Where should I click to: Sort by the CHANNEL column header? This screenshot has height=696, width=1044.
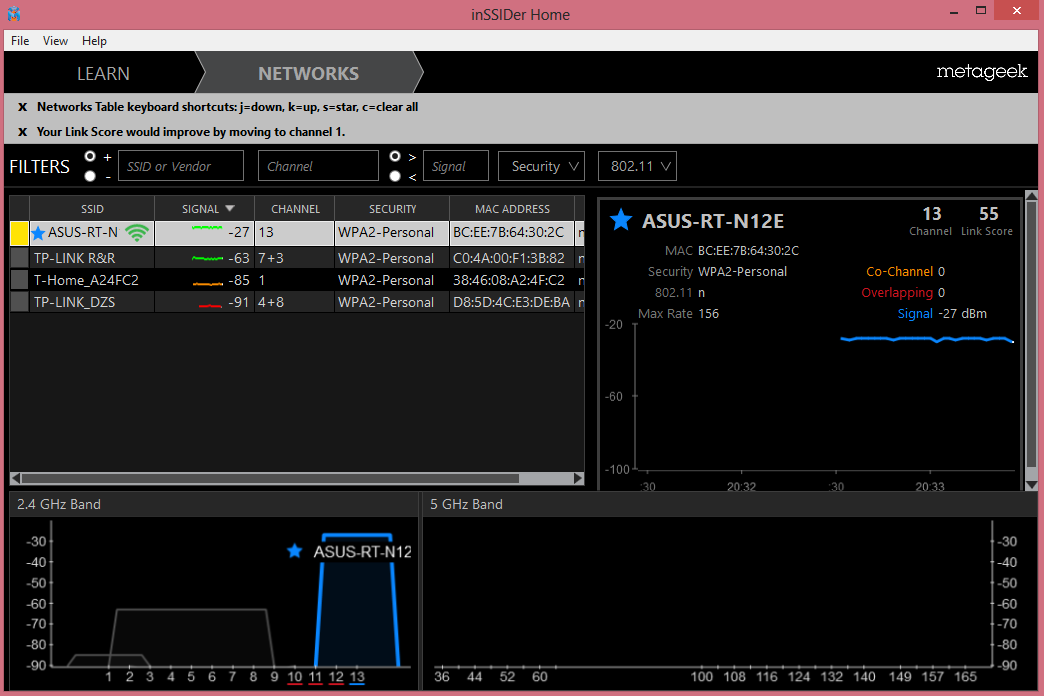[295, 208]
